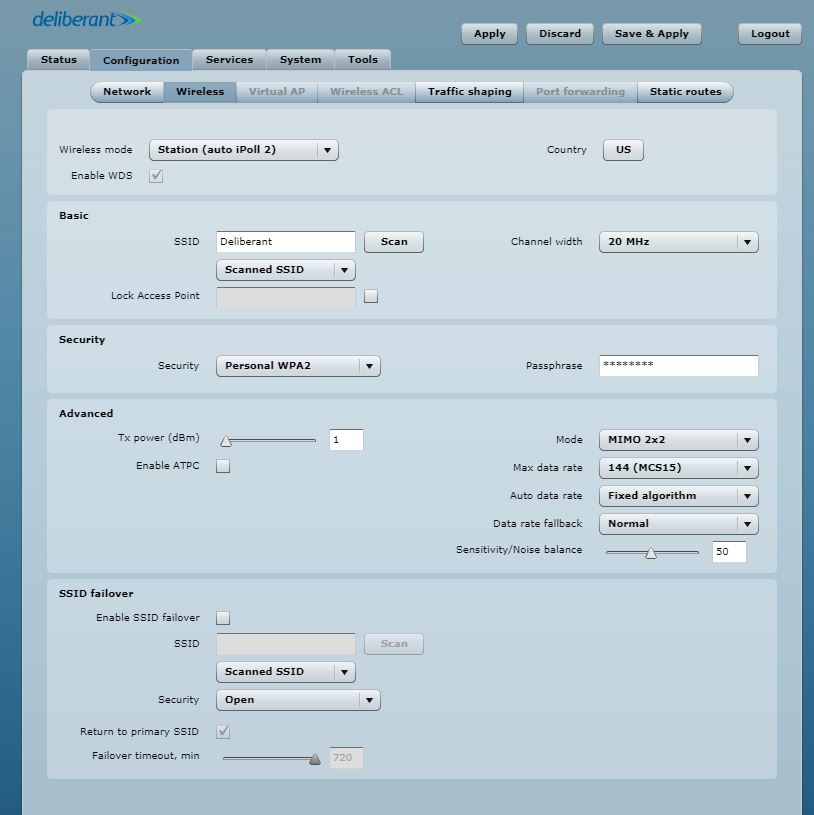This screenshot has height=815, width=814.
Task: Go to Traffic shaping tab
Action: (469, 92)
